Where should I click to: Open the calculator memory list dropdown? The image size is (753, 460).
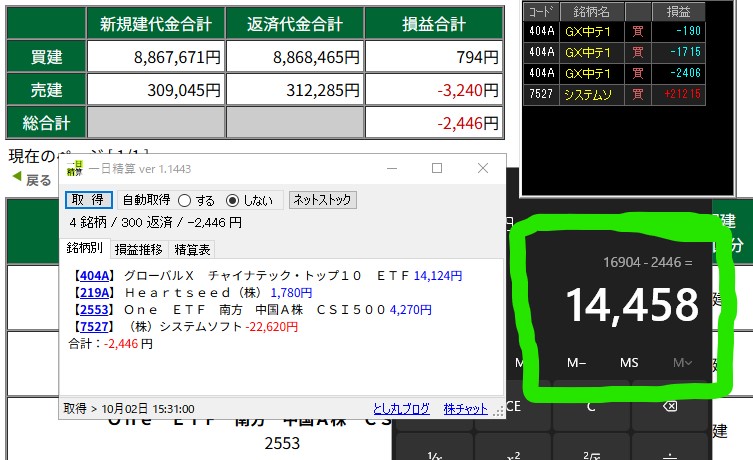click(x=683, y=362)
